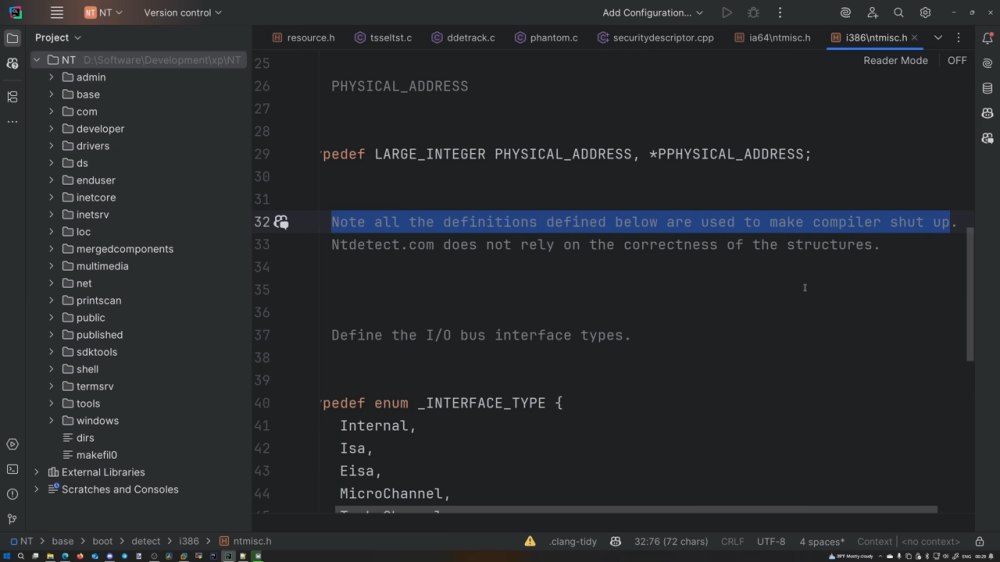Open the Terminal tool window
This screenshot has width=1000, height=562.
[12, 469]
